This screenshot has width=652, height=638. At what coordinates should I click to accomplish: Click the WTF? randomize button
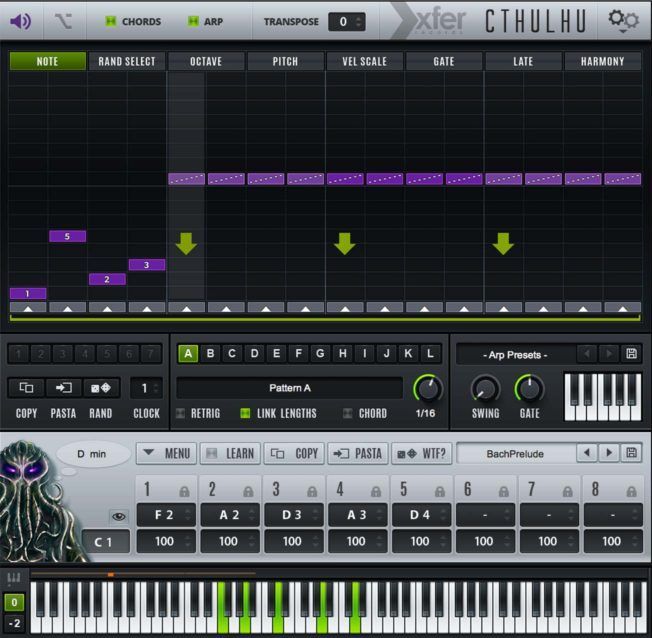[422, 453]
